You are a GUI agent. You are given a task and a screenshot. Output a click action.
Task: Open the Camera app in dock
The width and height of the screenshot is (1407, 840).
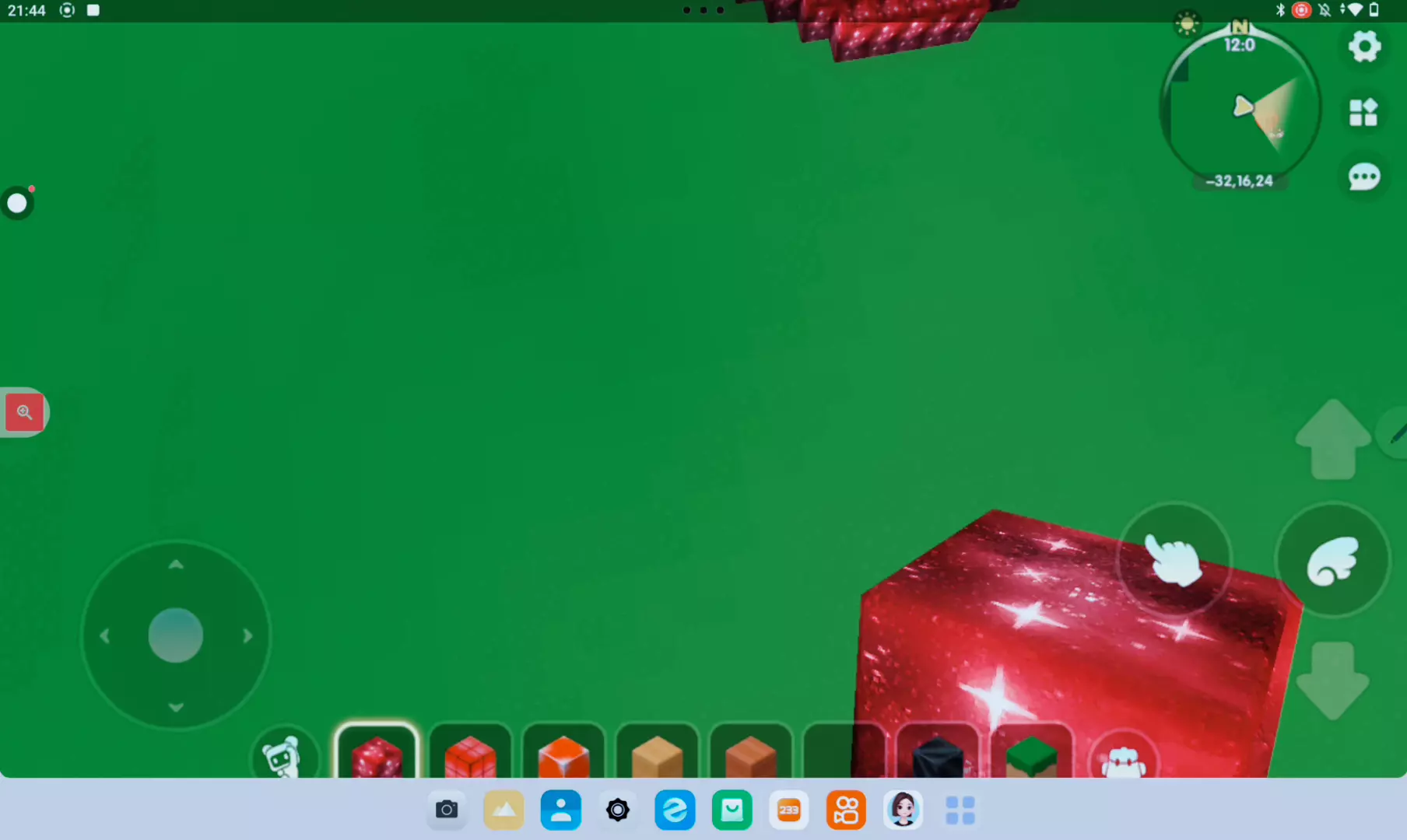coord(447,810)
